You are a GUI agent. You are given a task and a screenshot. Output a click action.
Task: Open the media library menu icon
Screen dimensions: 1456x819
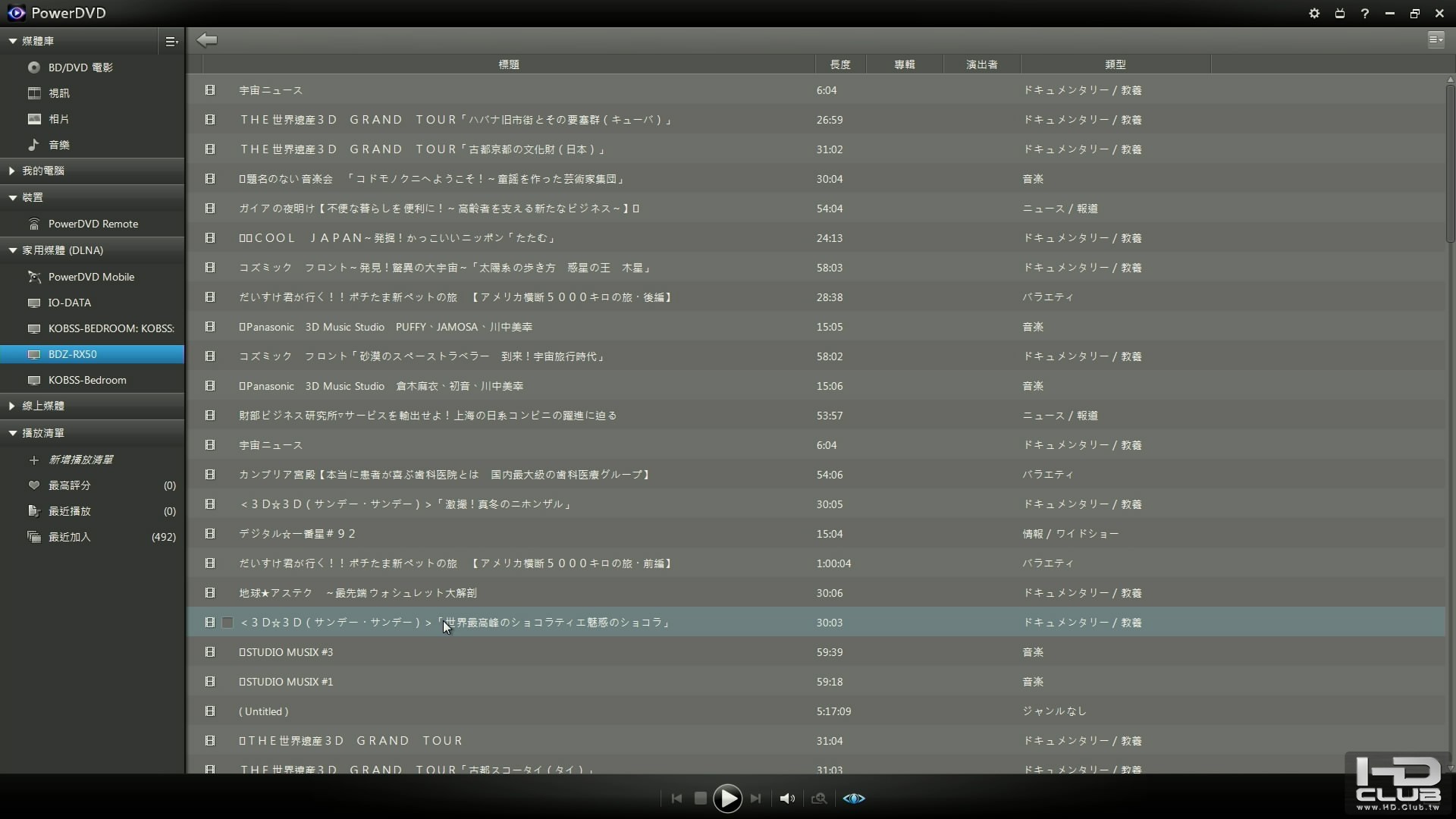(171, 41)
